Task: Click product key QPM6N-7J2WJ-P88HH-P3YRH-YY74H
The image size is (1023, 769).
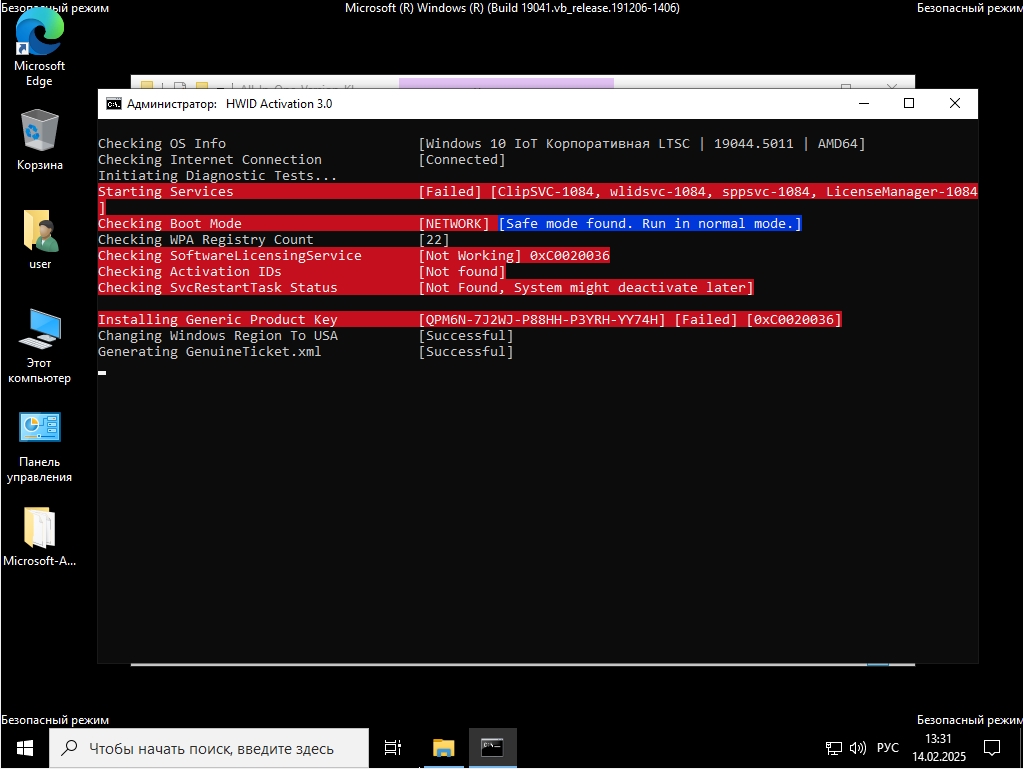Action: click(542, 319)
